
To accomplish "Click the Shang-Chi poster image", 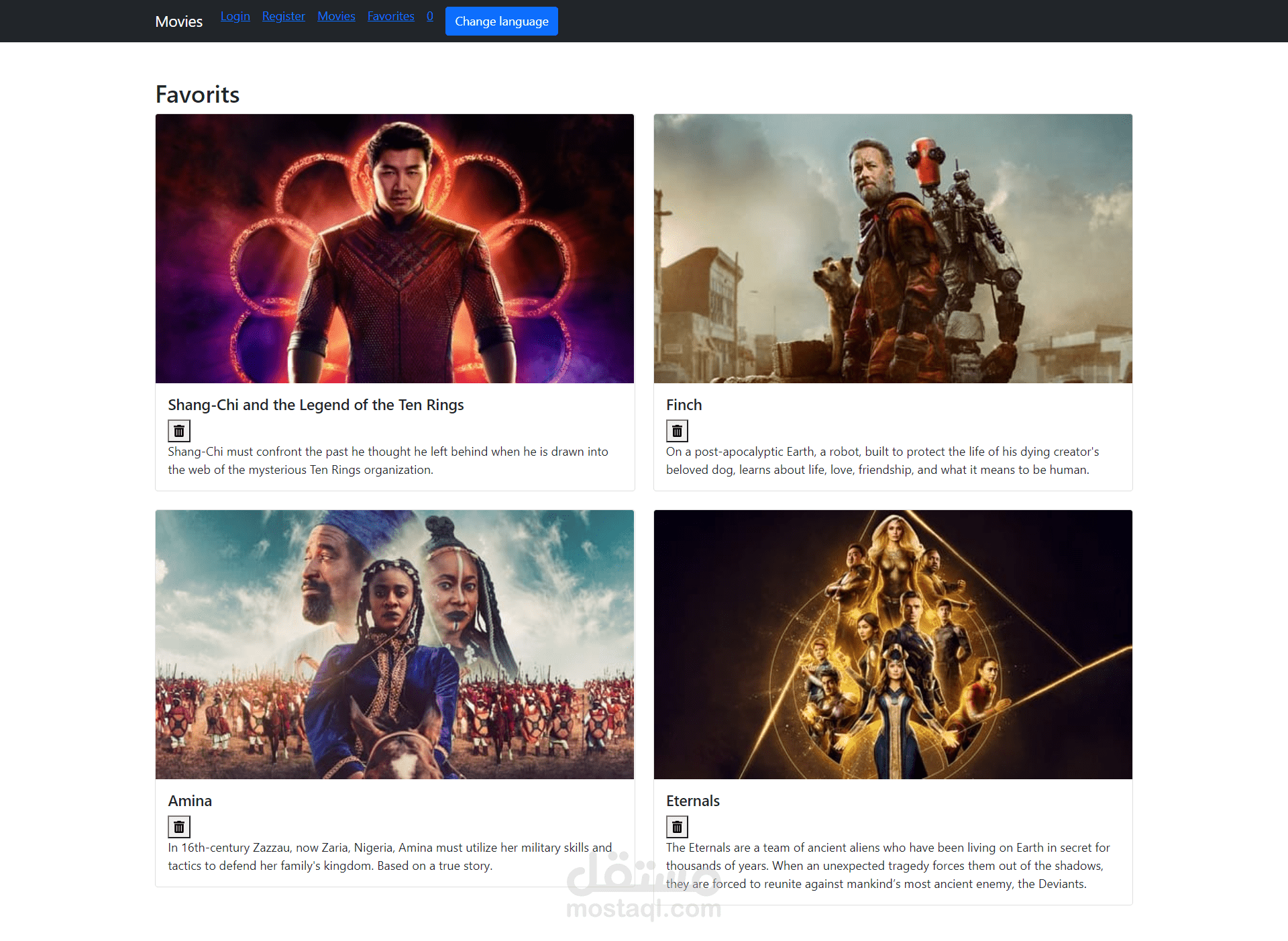I will (x=394, y=248).
